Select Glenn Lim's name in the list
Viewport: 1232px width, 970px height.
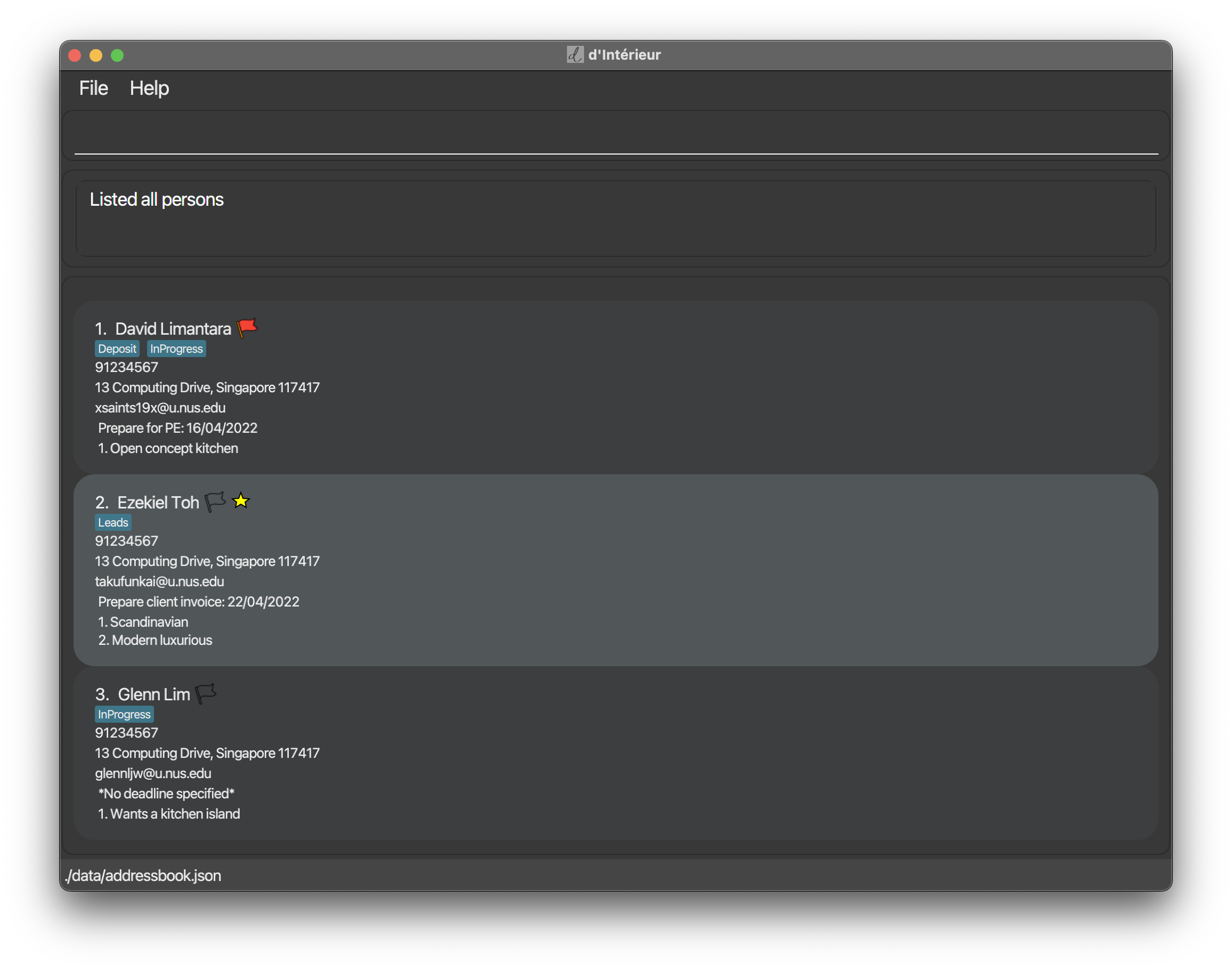(x=153, y=694)
